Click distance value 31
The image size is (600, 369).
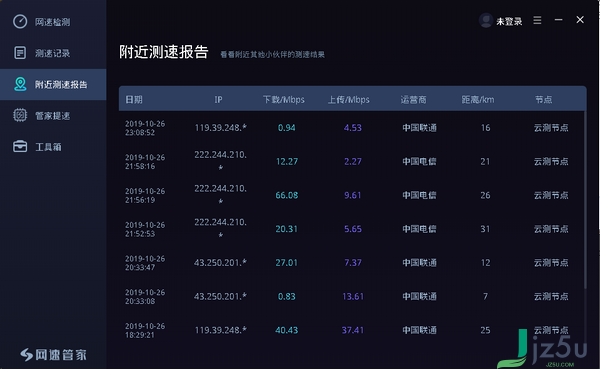[x=485, y=229]
